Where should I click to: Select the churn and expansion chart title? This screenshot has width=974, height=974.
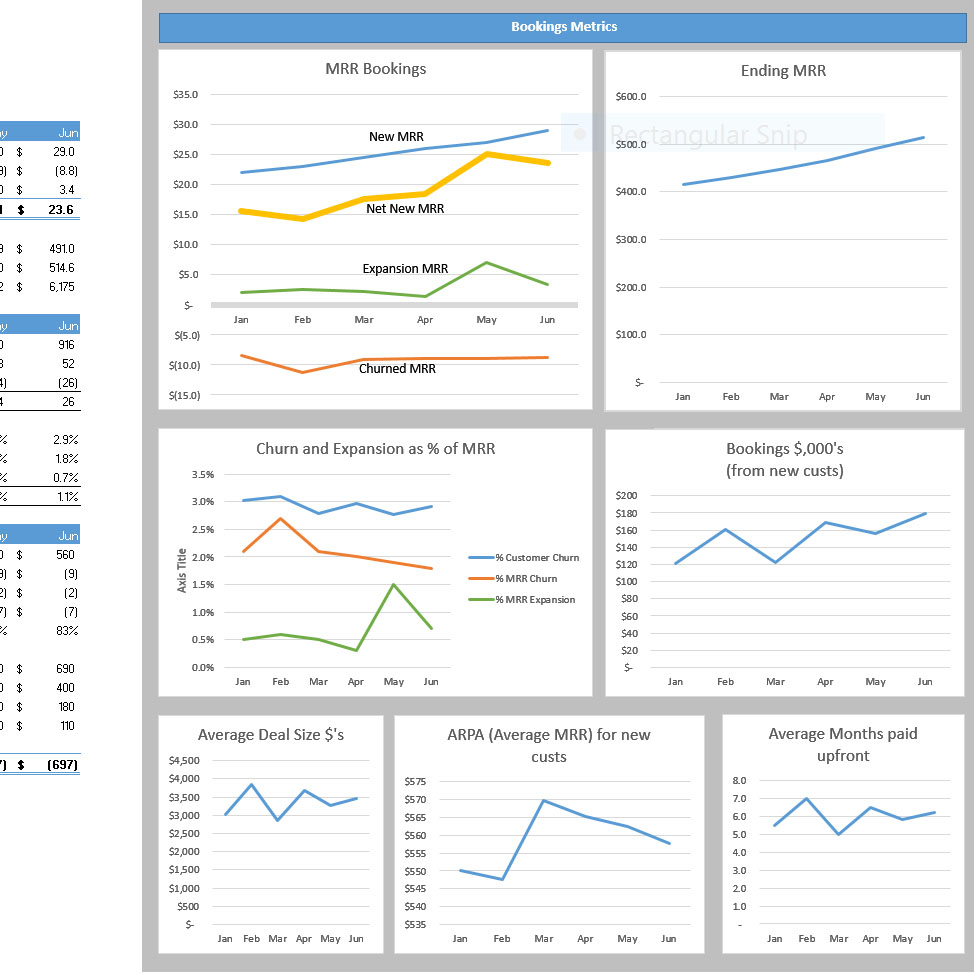coord(375,449)
